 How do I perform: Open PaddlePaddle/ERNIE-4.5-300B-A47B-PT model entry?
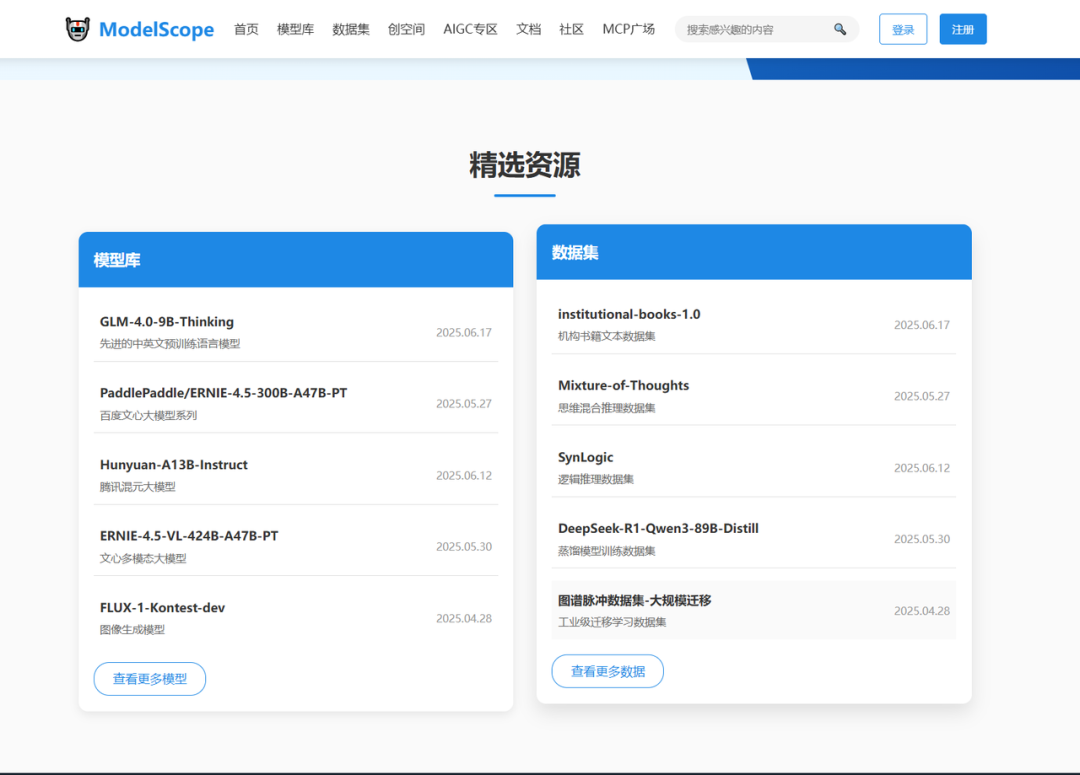click(x=295, y=404)
